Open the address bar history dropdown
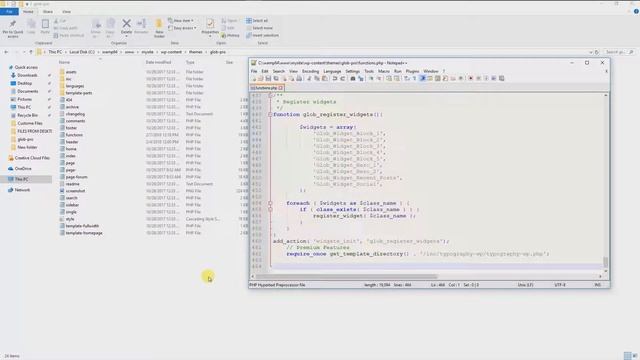This screenshot has height=360, width=640. [591, 52]
